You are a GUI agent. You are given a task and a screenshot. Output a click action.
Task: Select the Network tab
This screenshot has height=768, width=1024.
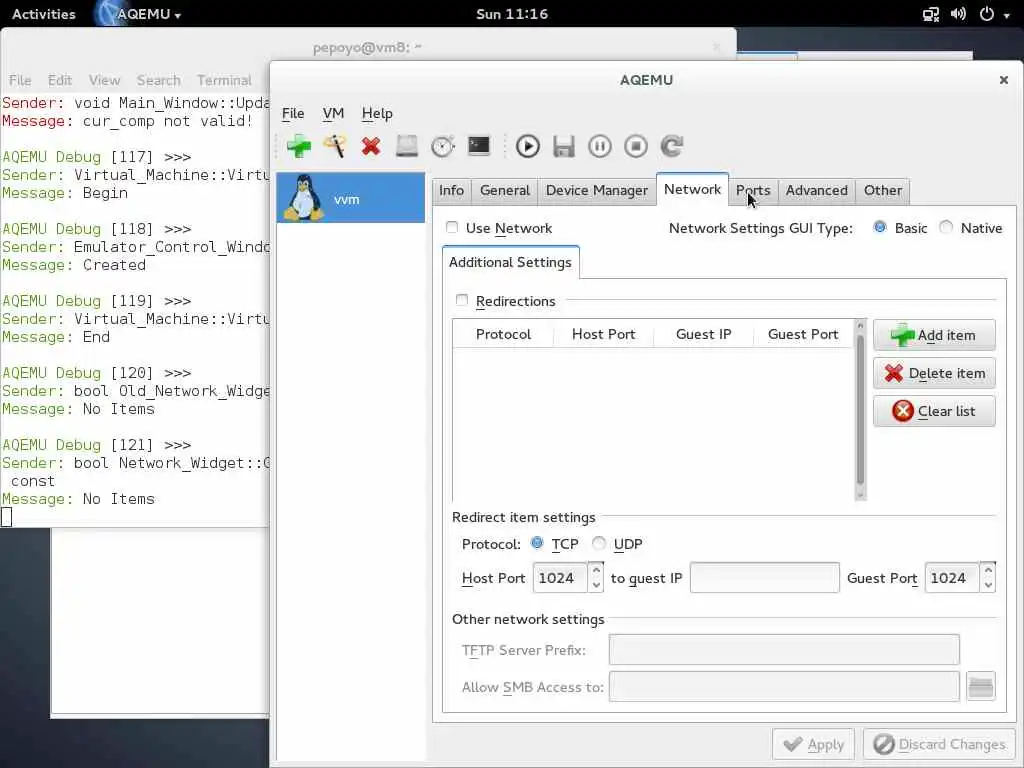692,189
